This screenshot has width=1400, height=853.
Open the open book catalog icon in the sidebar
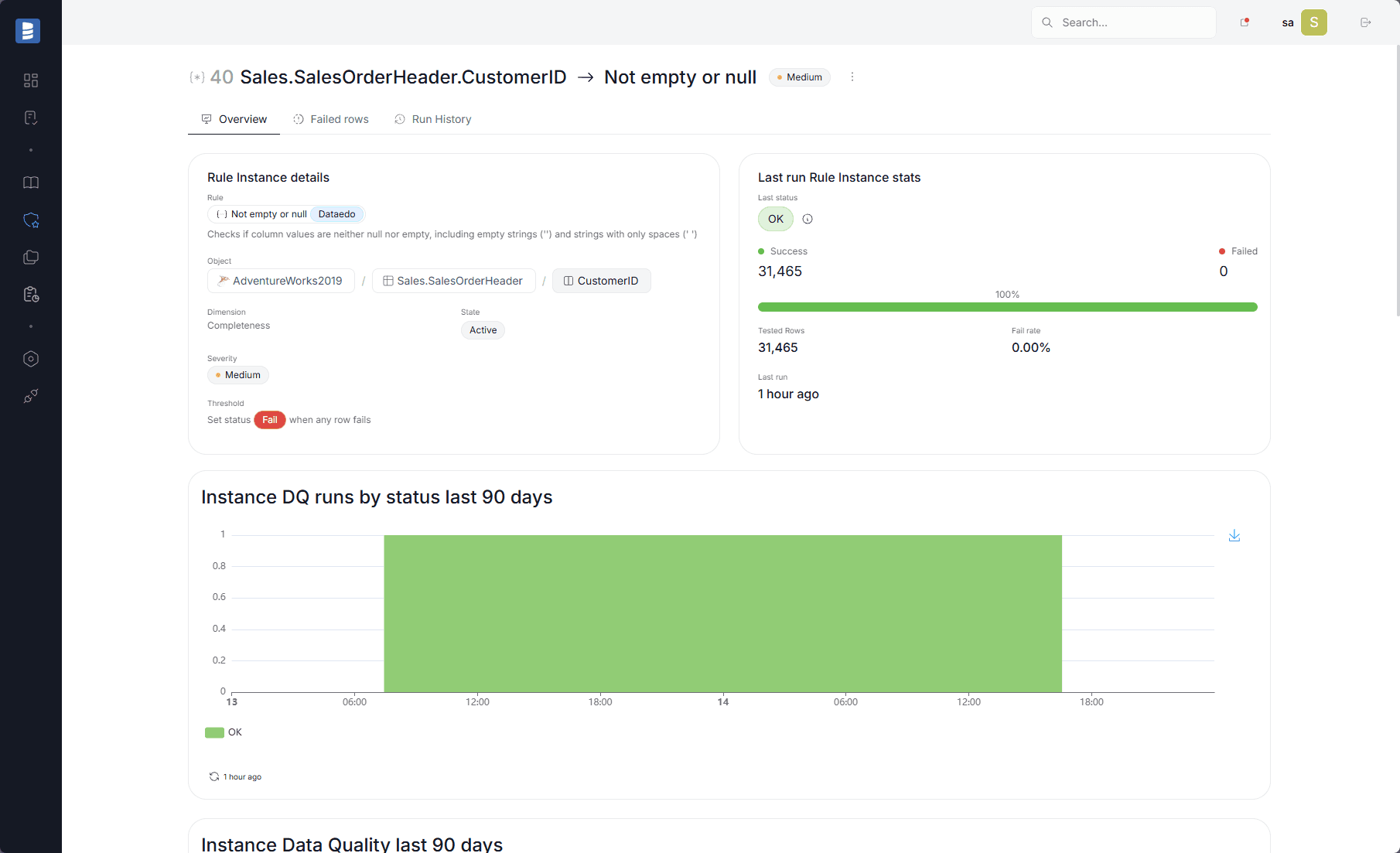[x=31, y=183]
